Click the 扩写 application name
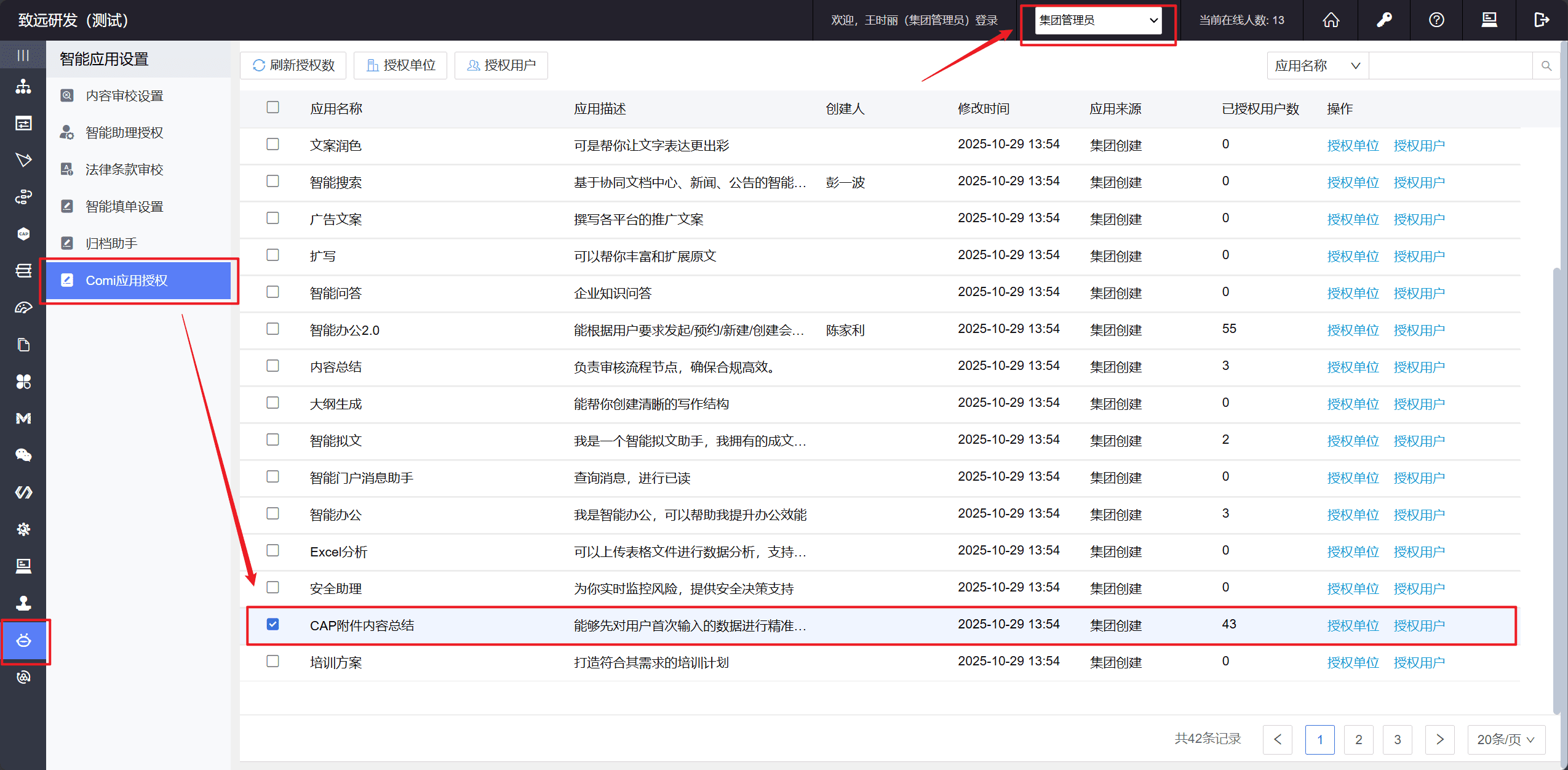Viewport: 1568px width, 770px height. click(323, 257)
